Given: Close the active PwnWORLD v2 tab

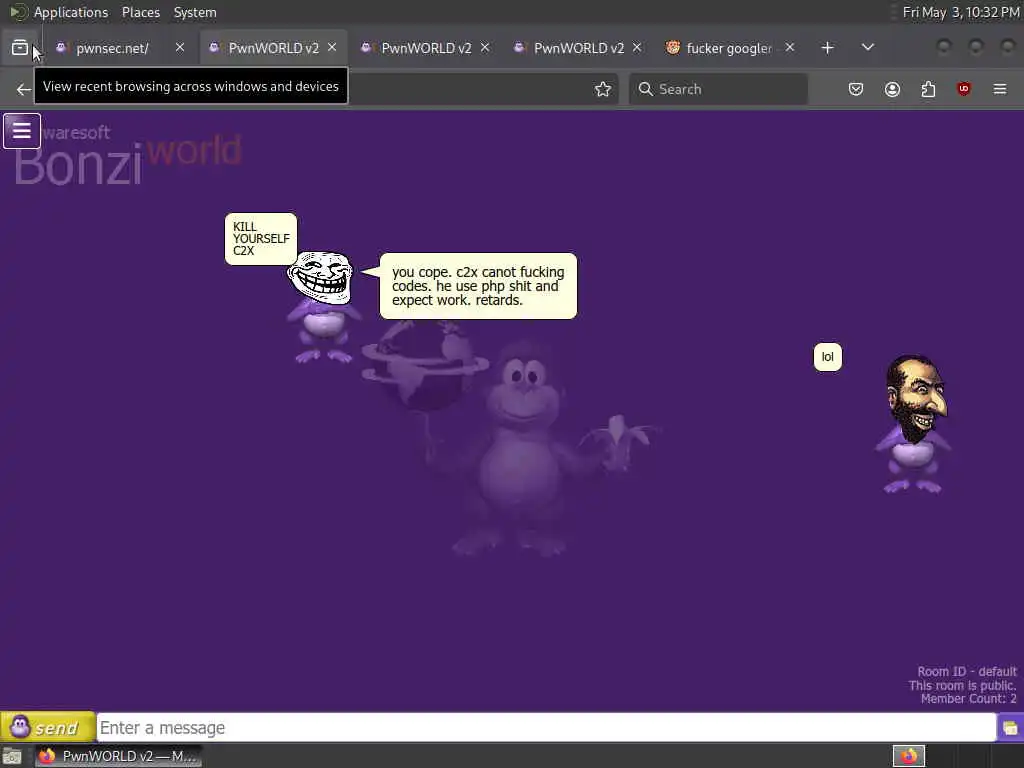Looking at the screenshot, I should [x=332, y=48].
